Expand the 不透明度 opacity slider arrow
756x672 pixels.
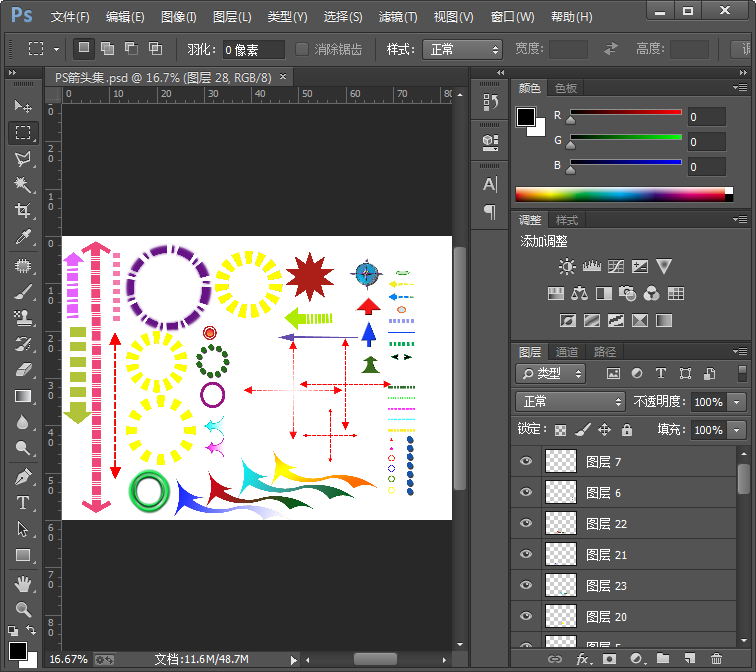pyautogui.click(x=738, y=402)
